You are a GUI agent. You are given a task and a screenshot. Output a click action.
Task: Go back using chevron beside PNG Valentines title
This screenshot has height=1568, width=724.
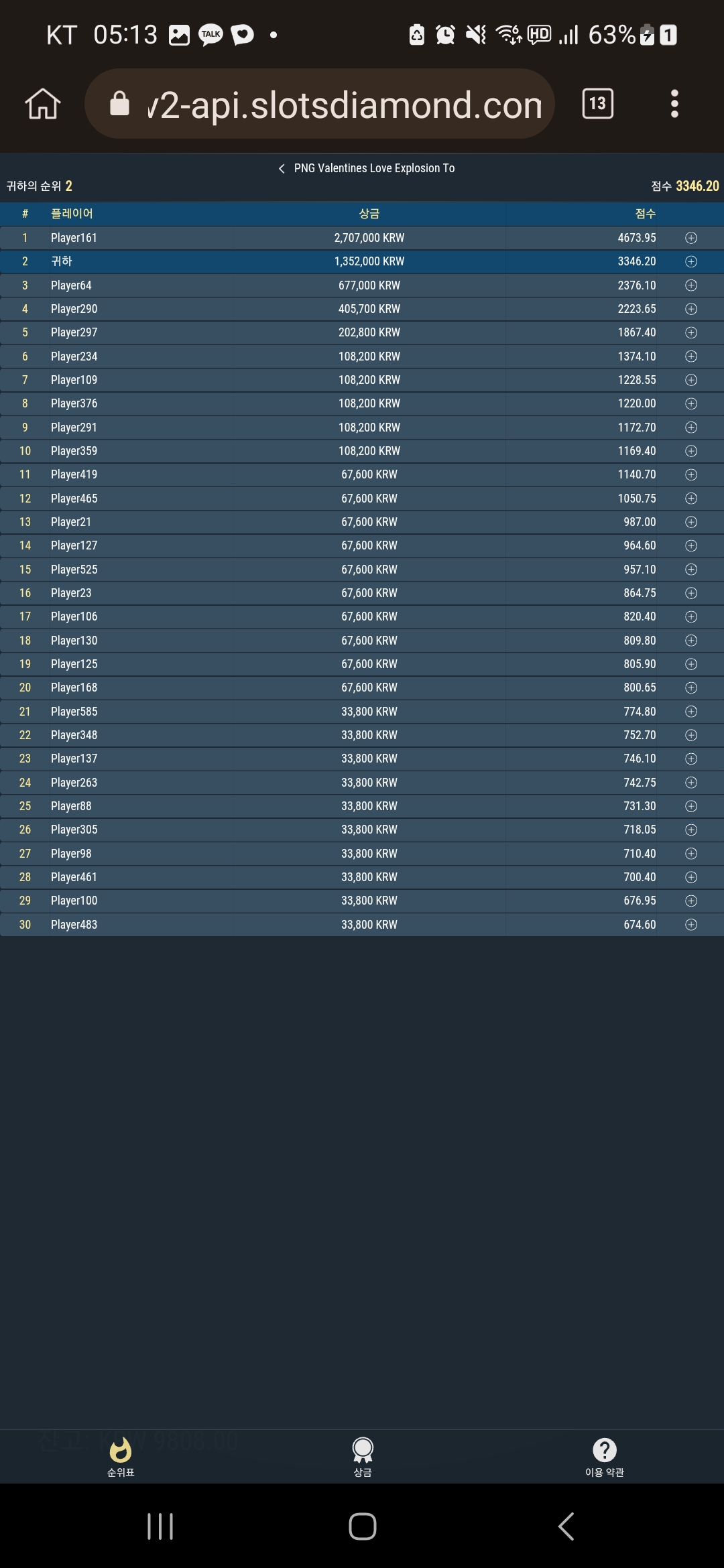tap(282, 169)
